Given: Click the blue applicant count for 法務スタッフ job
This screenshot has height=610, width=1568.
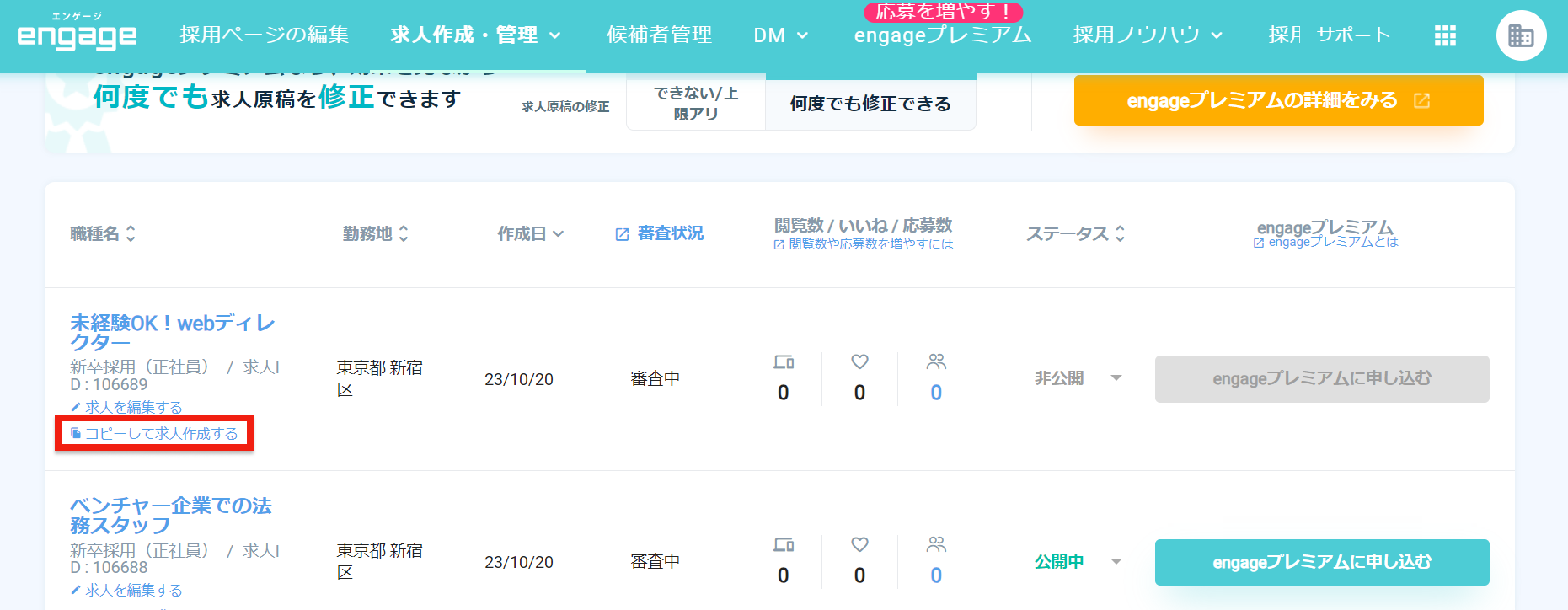Looking at the screenshot, I should pos(936,575).
